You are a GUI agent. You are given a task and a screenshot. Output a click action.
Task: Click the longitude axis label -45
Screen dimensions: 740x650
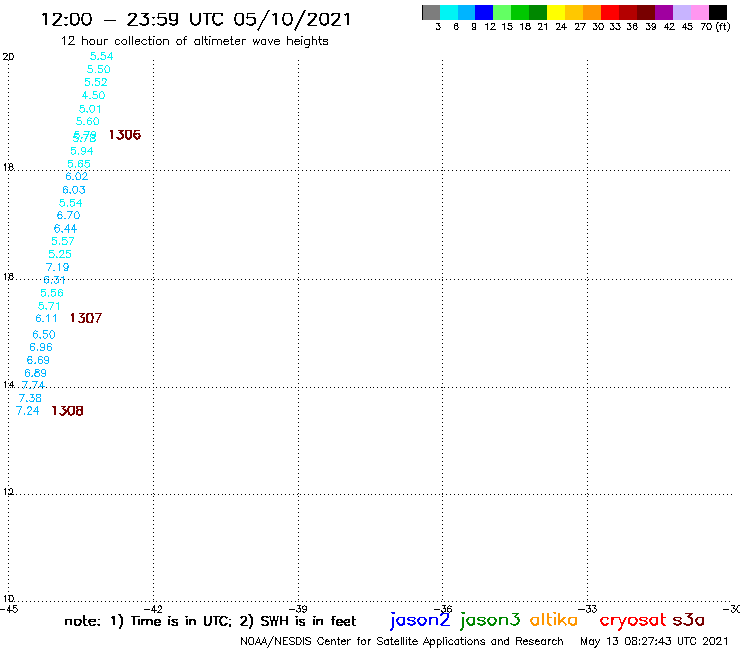click(x=9, y=609)
